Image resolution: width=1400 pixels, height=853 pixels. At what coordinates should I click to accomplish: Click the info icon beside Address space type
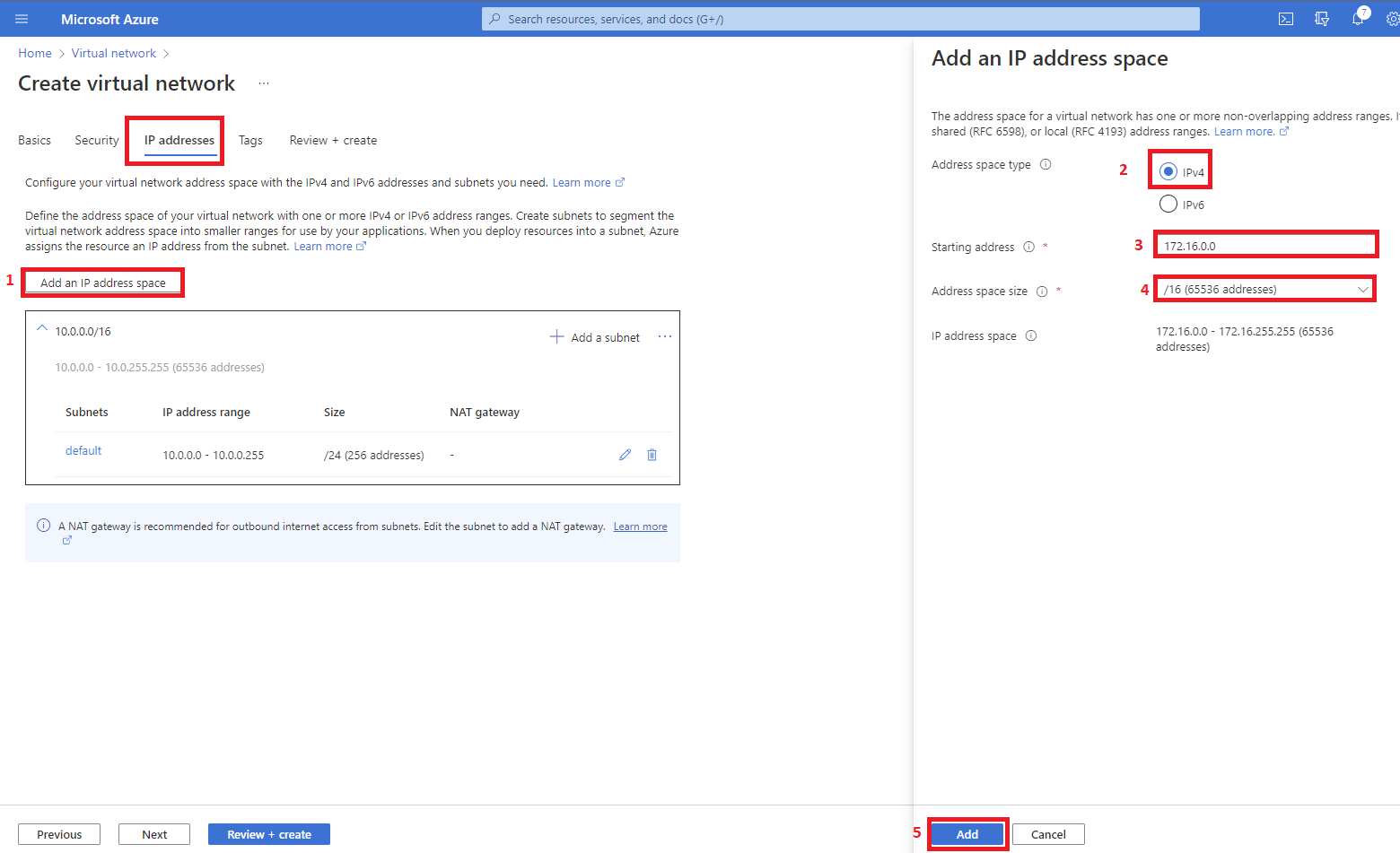pyautogui.click(x=1046, y=165)
